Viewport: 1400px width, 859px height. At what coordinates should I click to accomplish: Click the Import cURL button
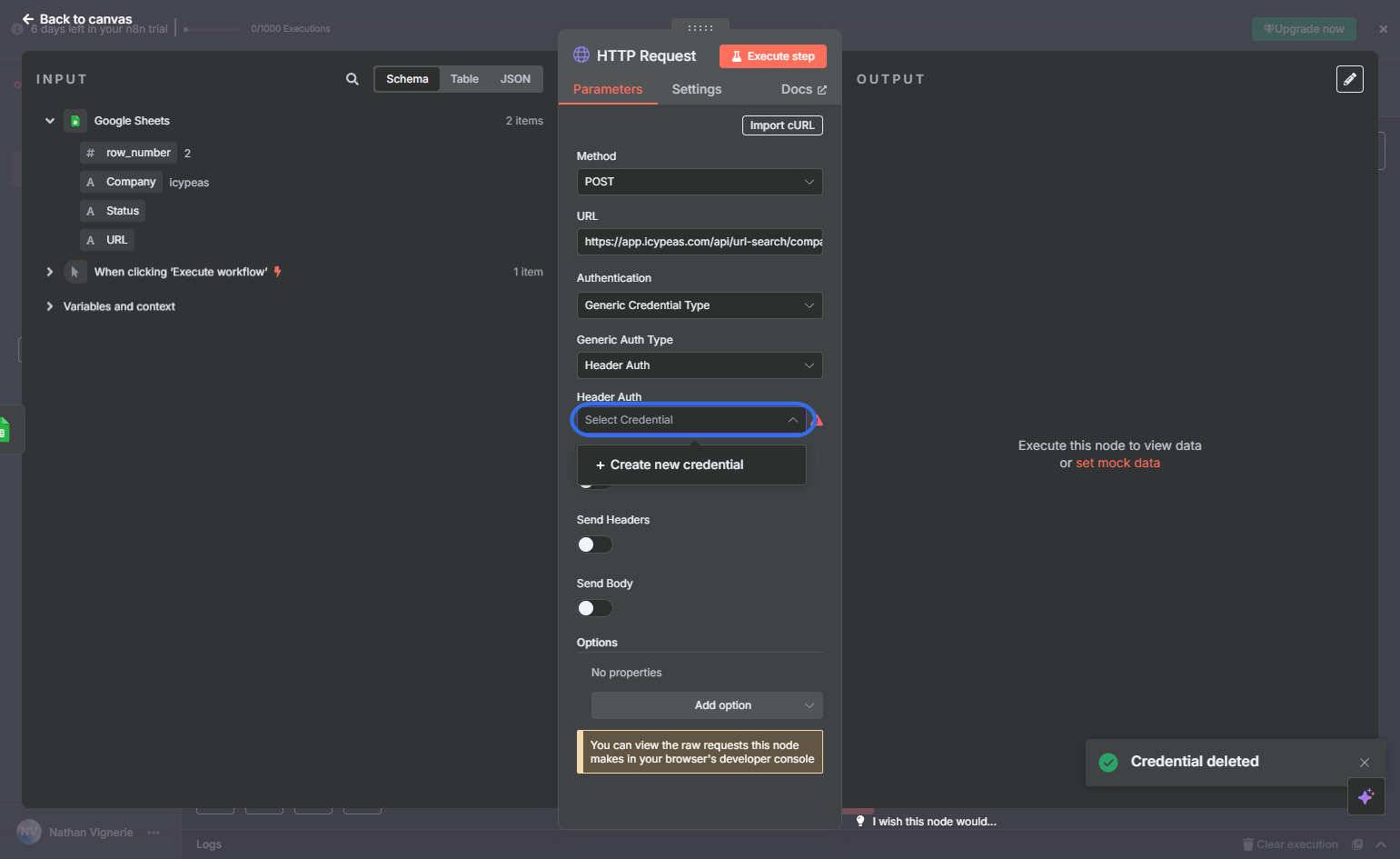(782, 125)
